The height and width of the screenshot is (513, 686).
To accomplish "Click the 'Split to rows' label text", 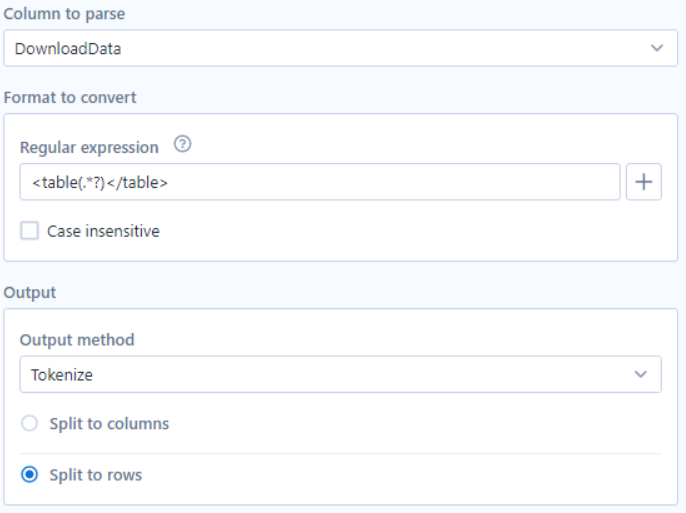I will (x=95, y=475).
